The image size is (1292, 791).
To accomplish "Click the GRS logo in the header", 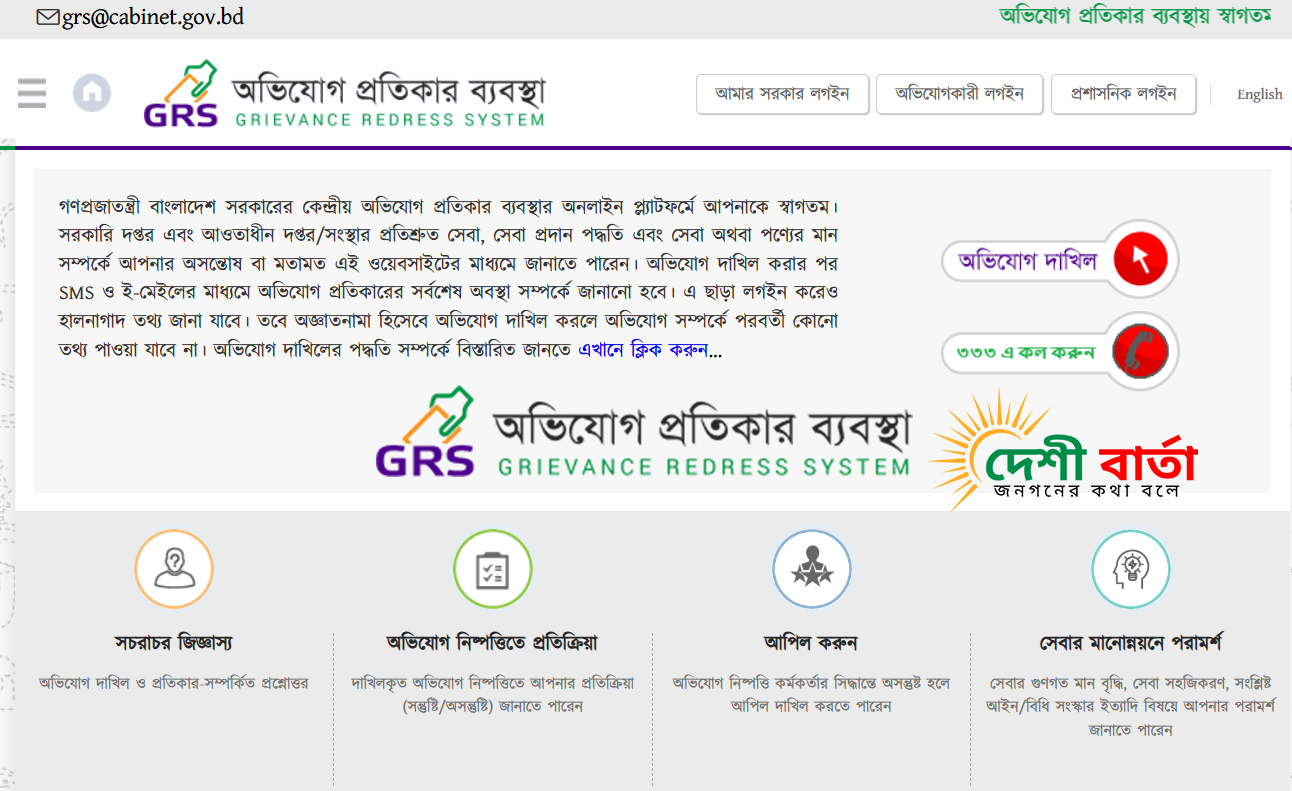I will click(x=344, y=94).
